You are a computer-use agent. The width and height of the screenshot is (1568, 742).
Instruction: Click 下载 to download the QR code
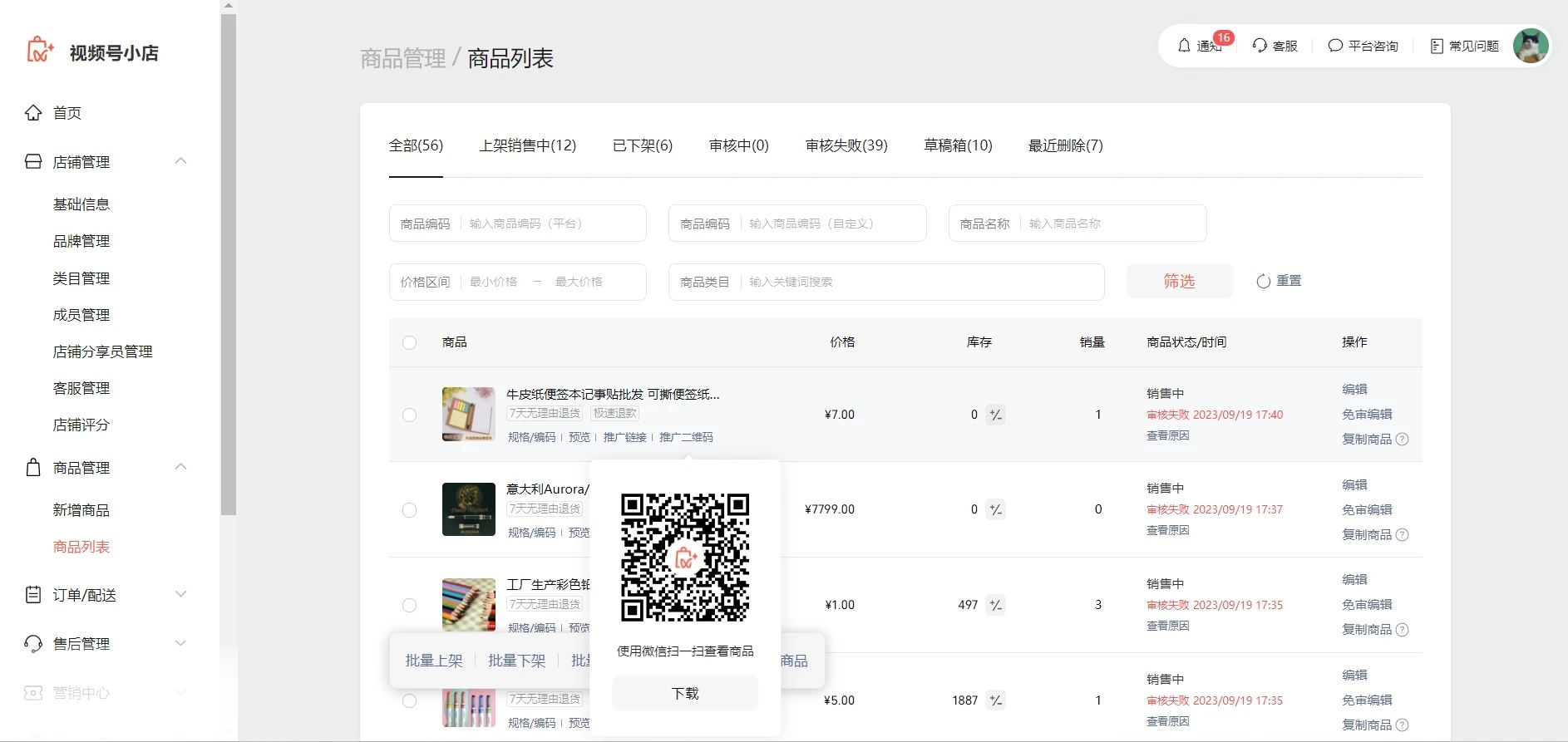[685, 693]
